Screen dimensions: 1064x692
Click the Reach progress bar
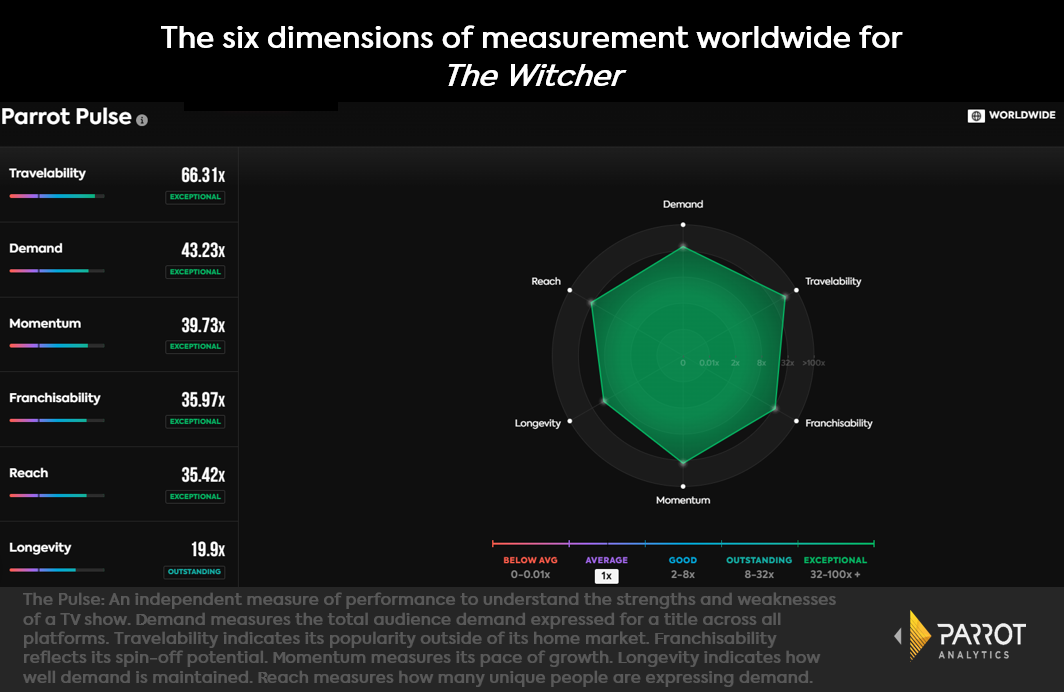pyautogui.click(x=57, y=495)
